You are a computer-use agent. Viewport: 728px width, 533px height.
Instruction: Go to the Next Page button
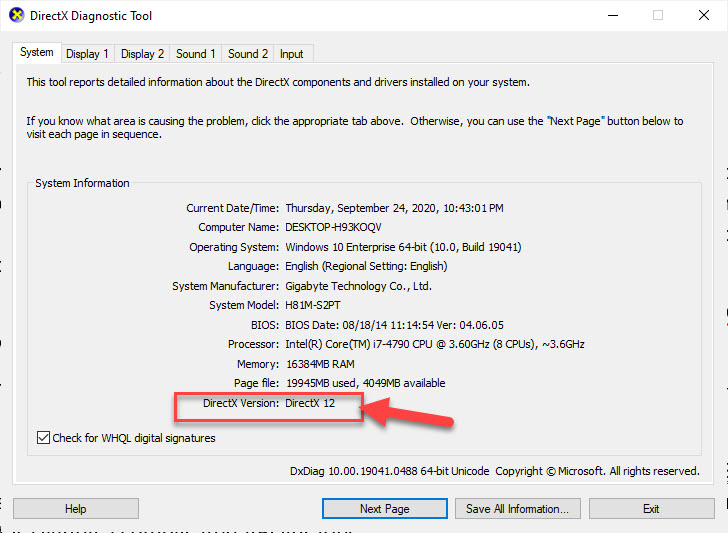(385, 509)
